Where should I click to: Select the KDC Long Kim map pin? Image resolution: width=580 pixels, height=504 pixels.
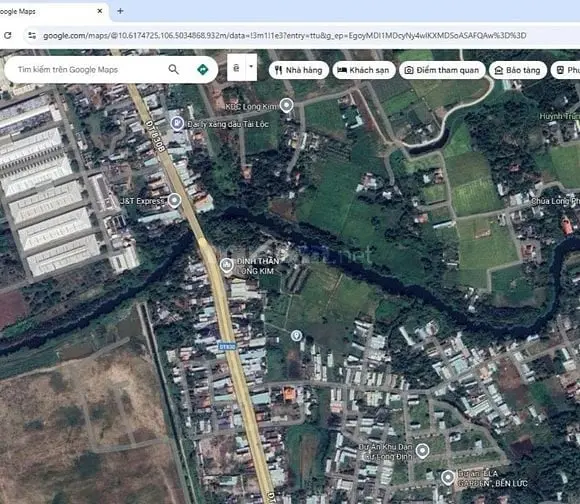coord(286,105)
